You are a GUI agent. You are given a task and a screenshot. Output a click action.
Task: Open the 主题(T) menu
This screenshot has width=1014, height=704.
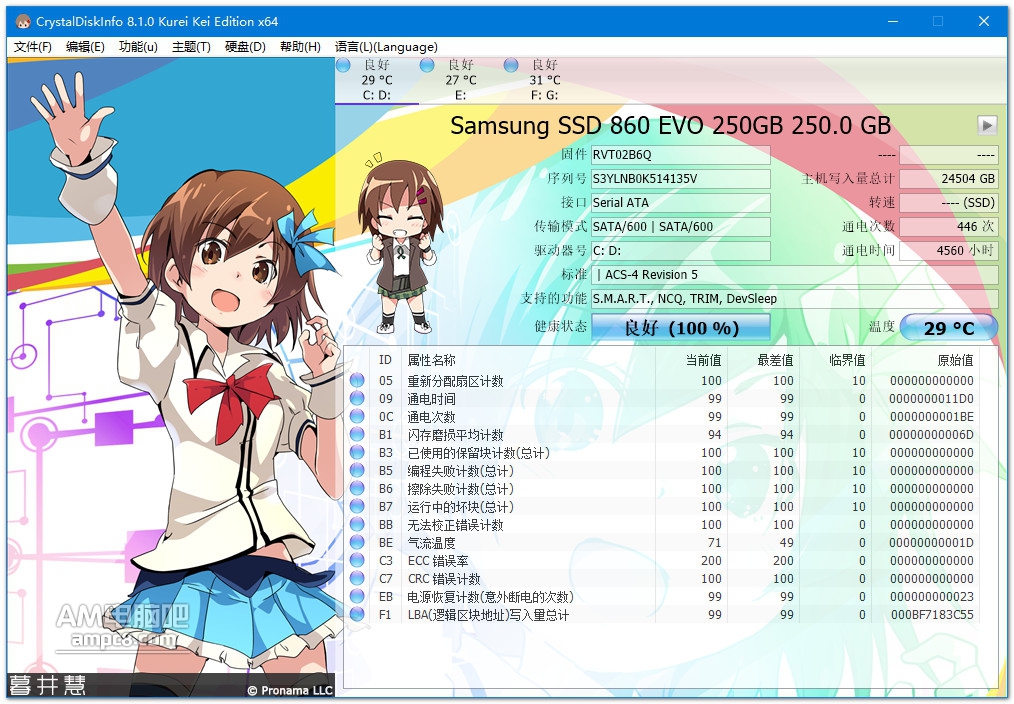pyautogui.click(x=191, y=47)
